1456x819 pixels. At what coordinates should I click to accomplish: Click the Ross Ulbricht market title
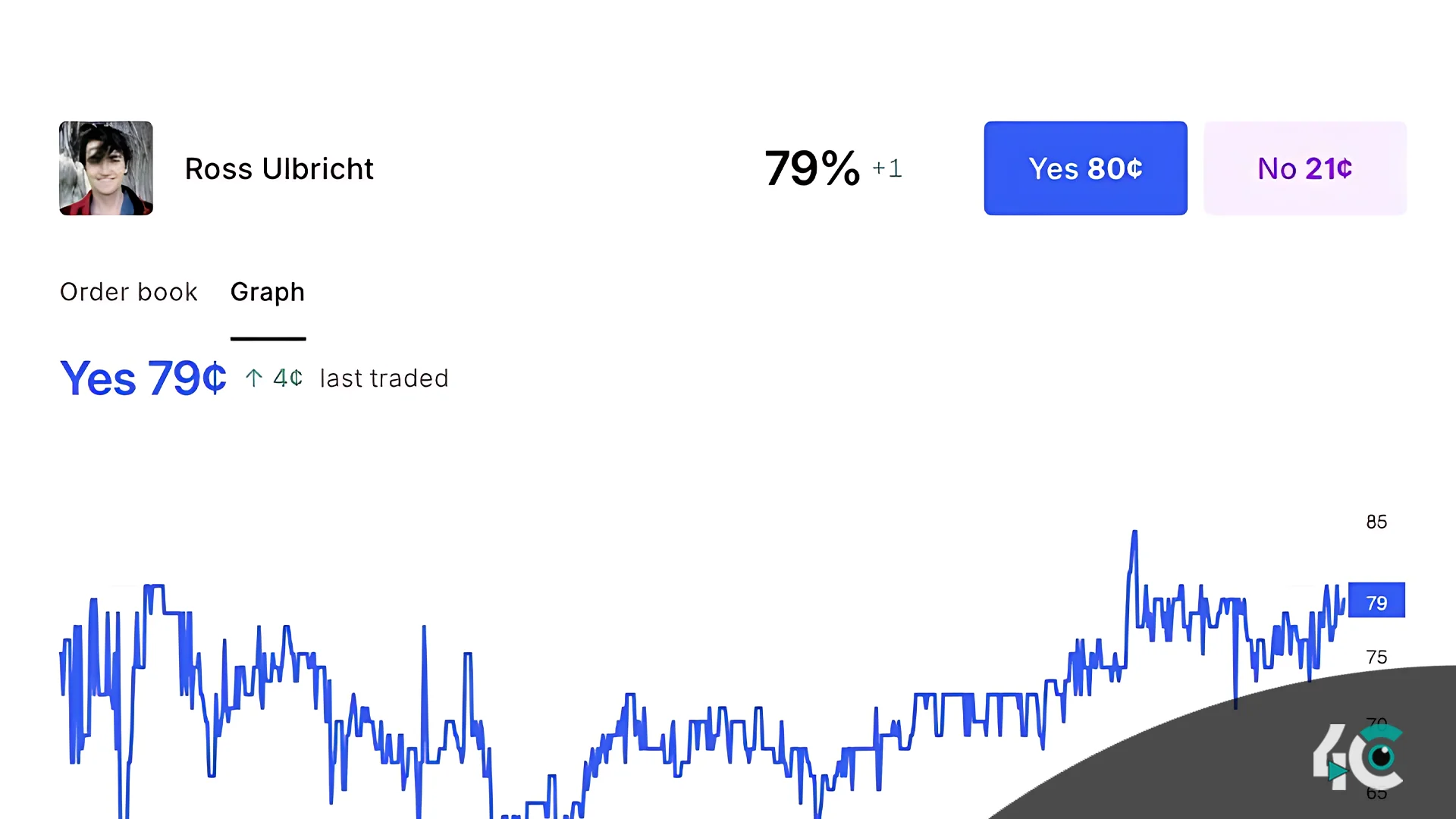[279, 168]
